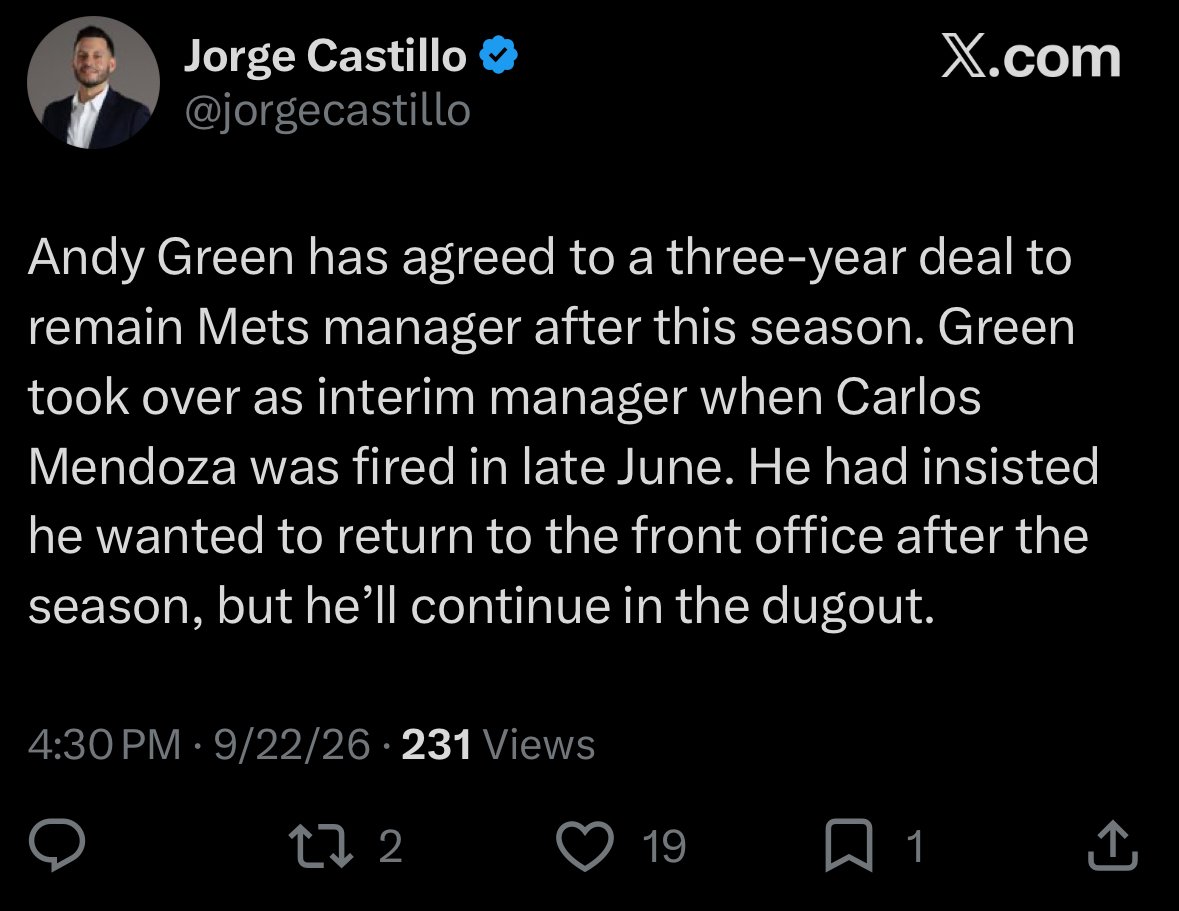The height and width of the screenshot is (911, 1179).
Task: Click the bookmark count 1
Action: (914, 846)
